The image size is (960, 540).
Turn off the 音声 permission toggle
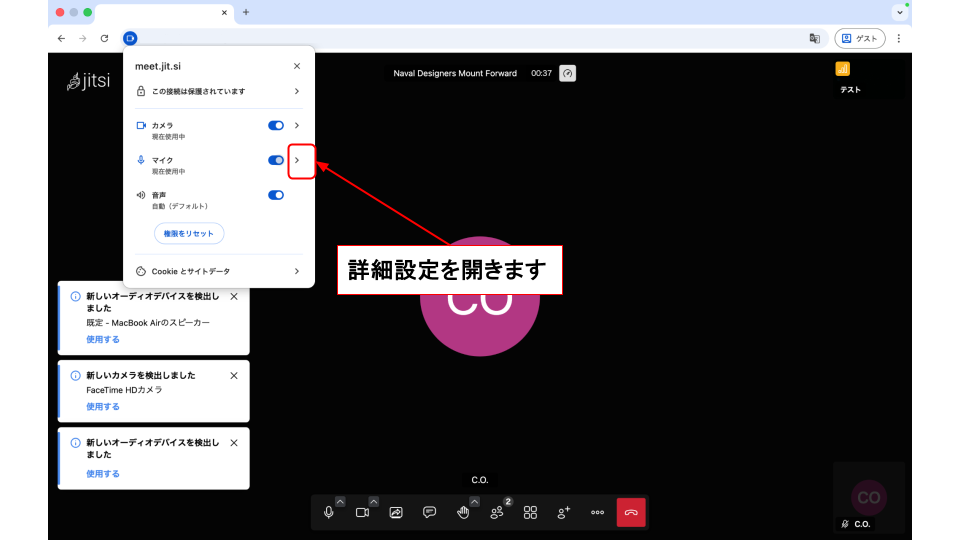276,195
